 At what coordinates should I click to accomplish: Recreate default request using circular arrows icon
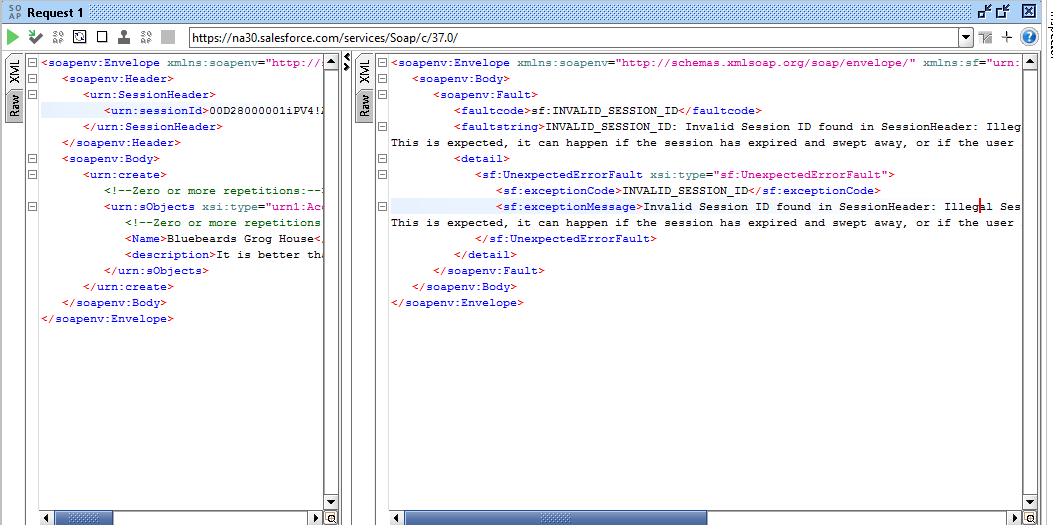[80, 37]
